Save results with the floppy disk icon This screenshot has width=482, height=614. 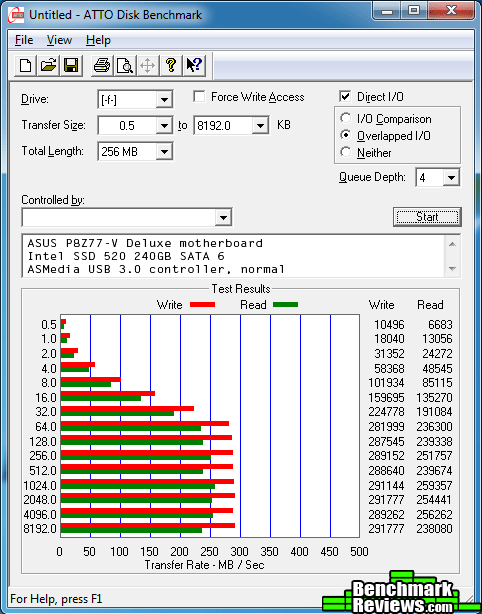(x=71, y=65)
